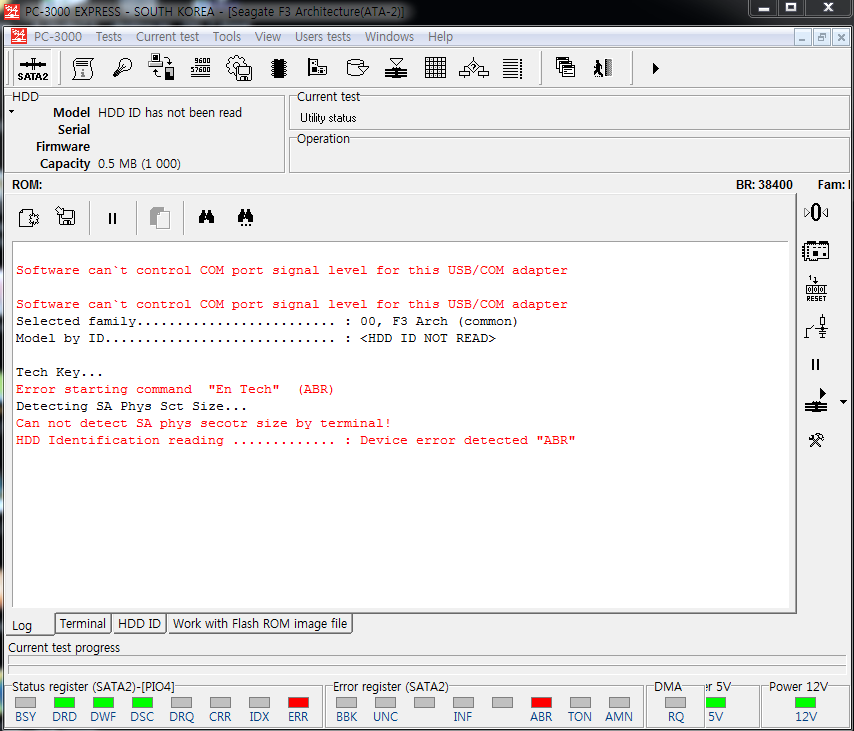Click the DMA RQ indicator
This screenshot has height=731, width=854.
click(675, 703)
